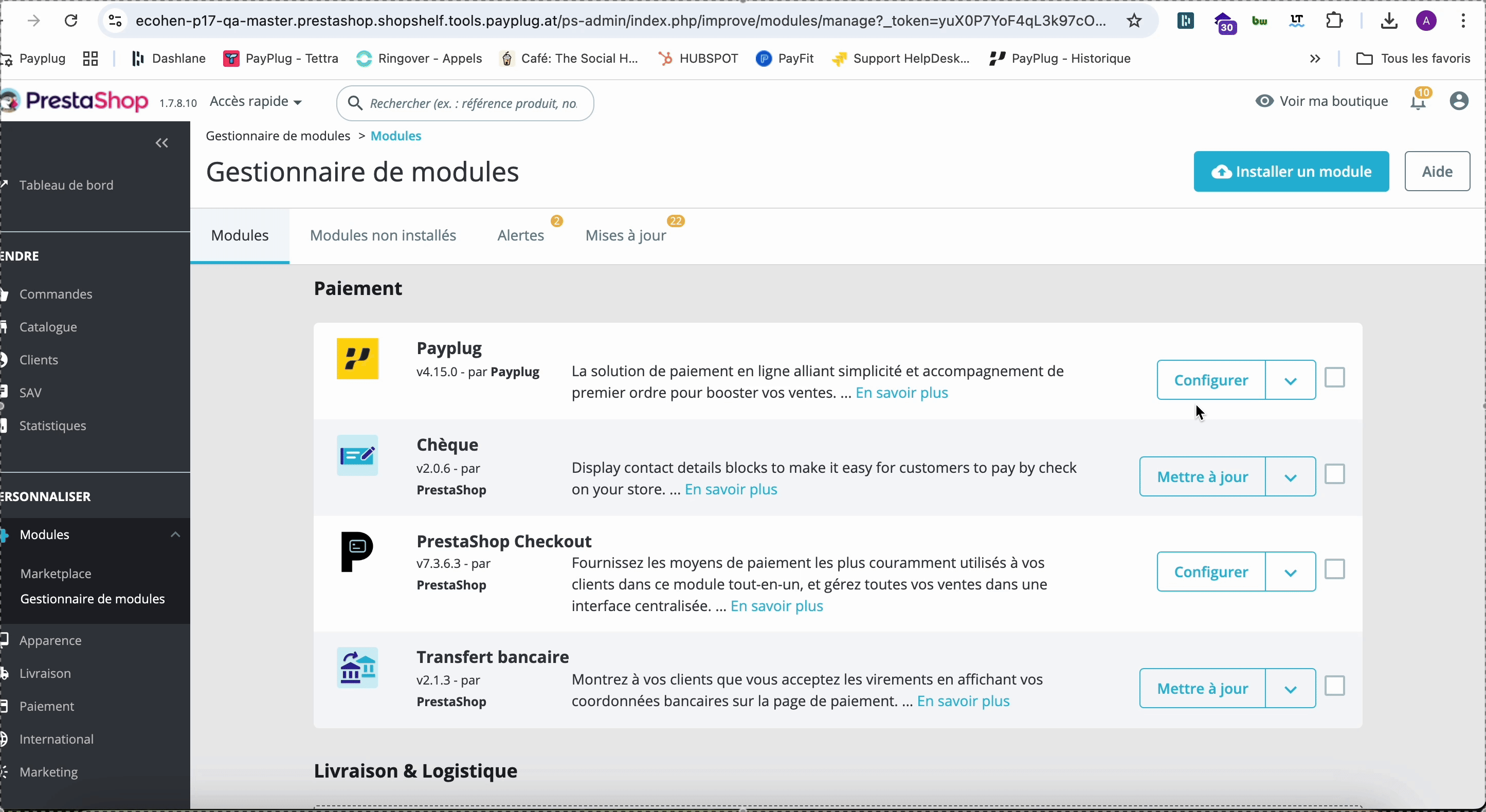The image size is (1486, 812).
Task: Open the apps grid icon in the bookmarks bar
Action: pos(90,59)
